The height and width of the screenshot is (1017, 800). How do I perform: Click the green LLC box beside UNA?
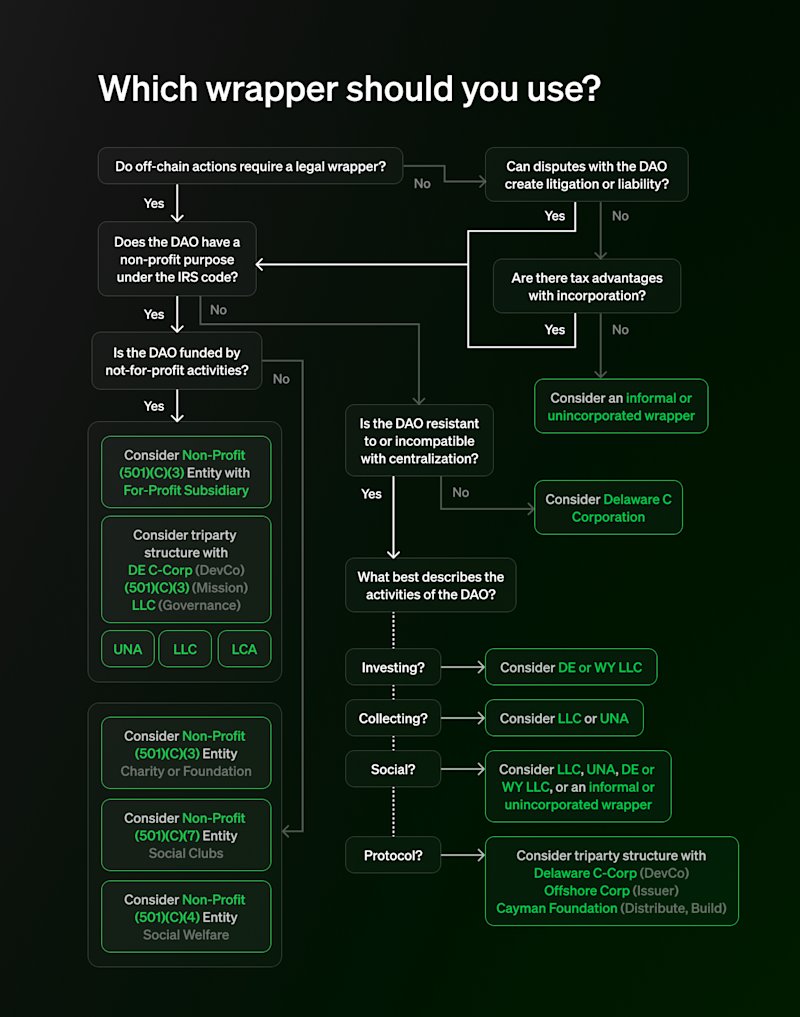(x=185, y=649)
